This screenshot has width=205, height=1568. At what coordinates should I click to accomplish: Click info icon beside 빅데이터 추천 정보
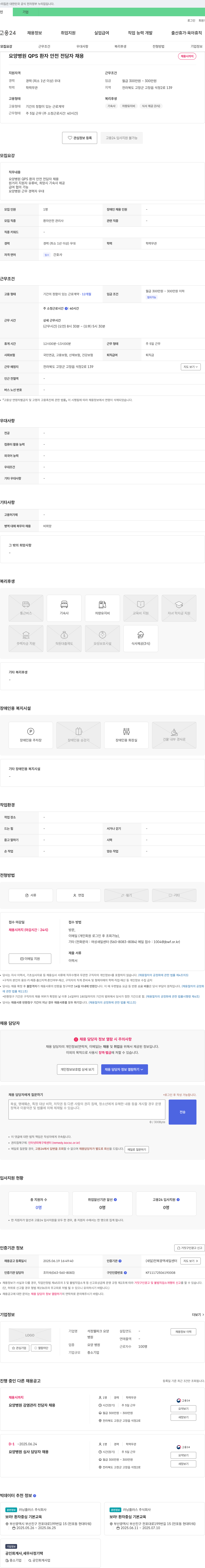[x=35, y=1496]
